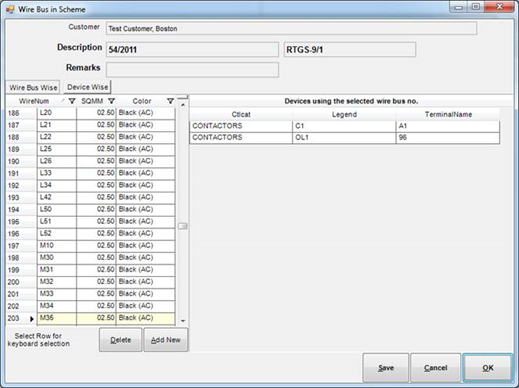Open the SQMM column filter icon

(112, 101)
